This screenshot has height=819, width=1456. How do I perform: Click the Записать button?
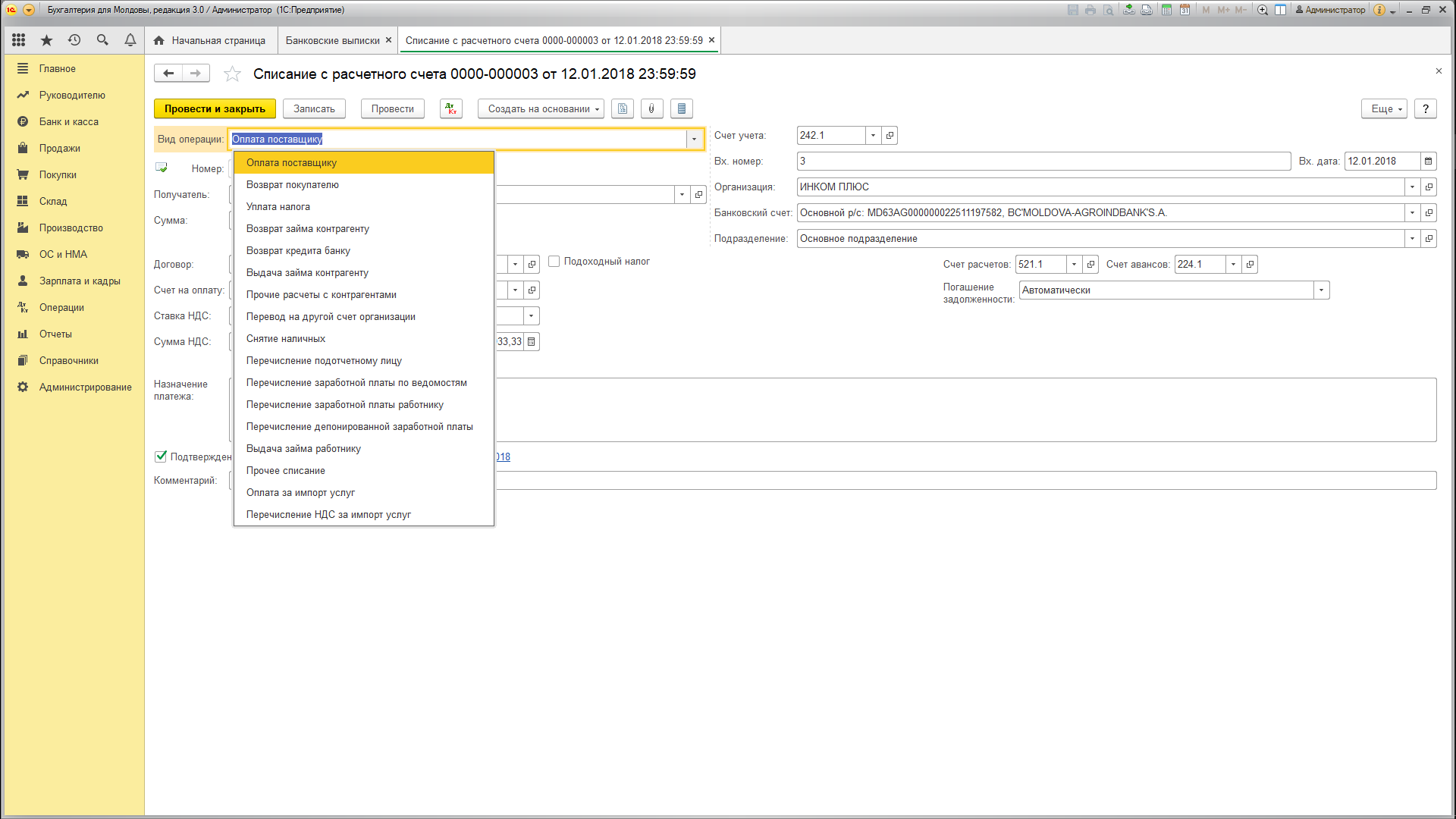click(x=314, y=108)
